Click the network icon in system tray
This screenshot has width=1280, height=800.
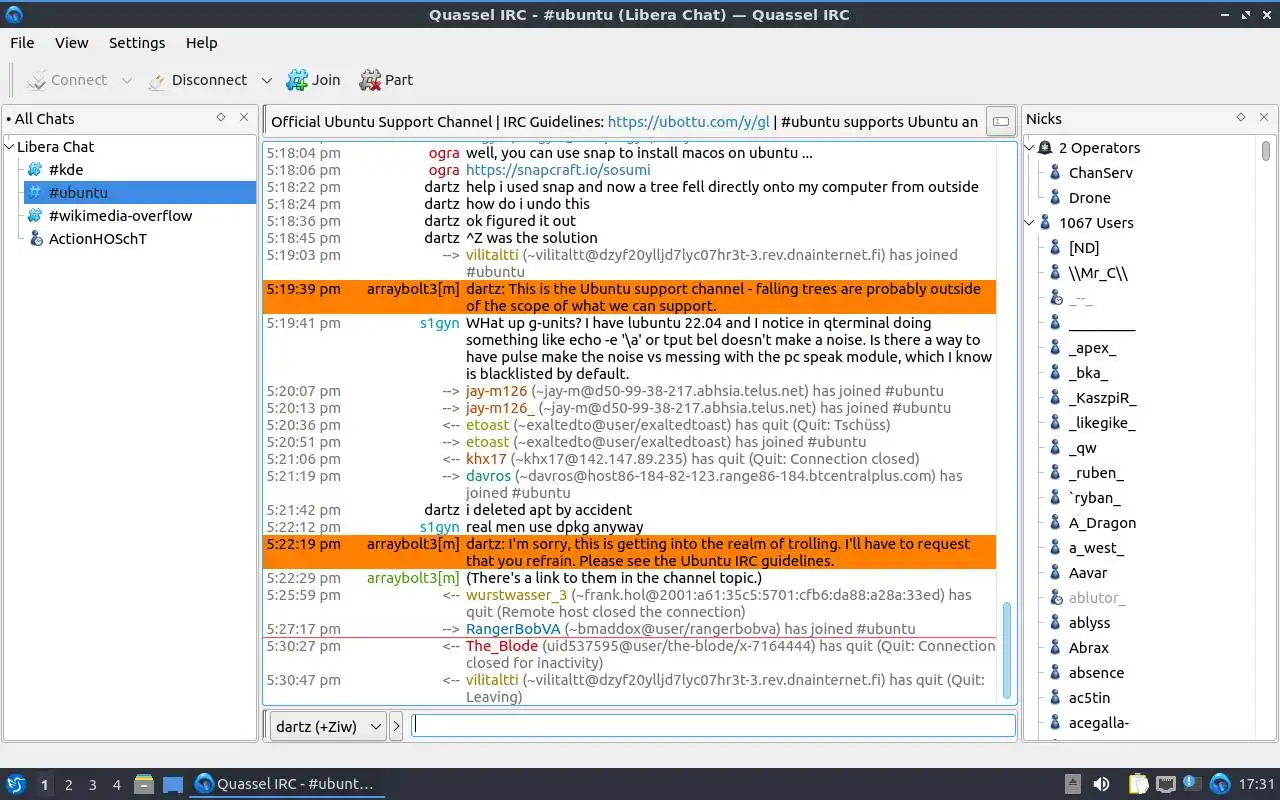[x=1165, y=785]
